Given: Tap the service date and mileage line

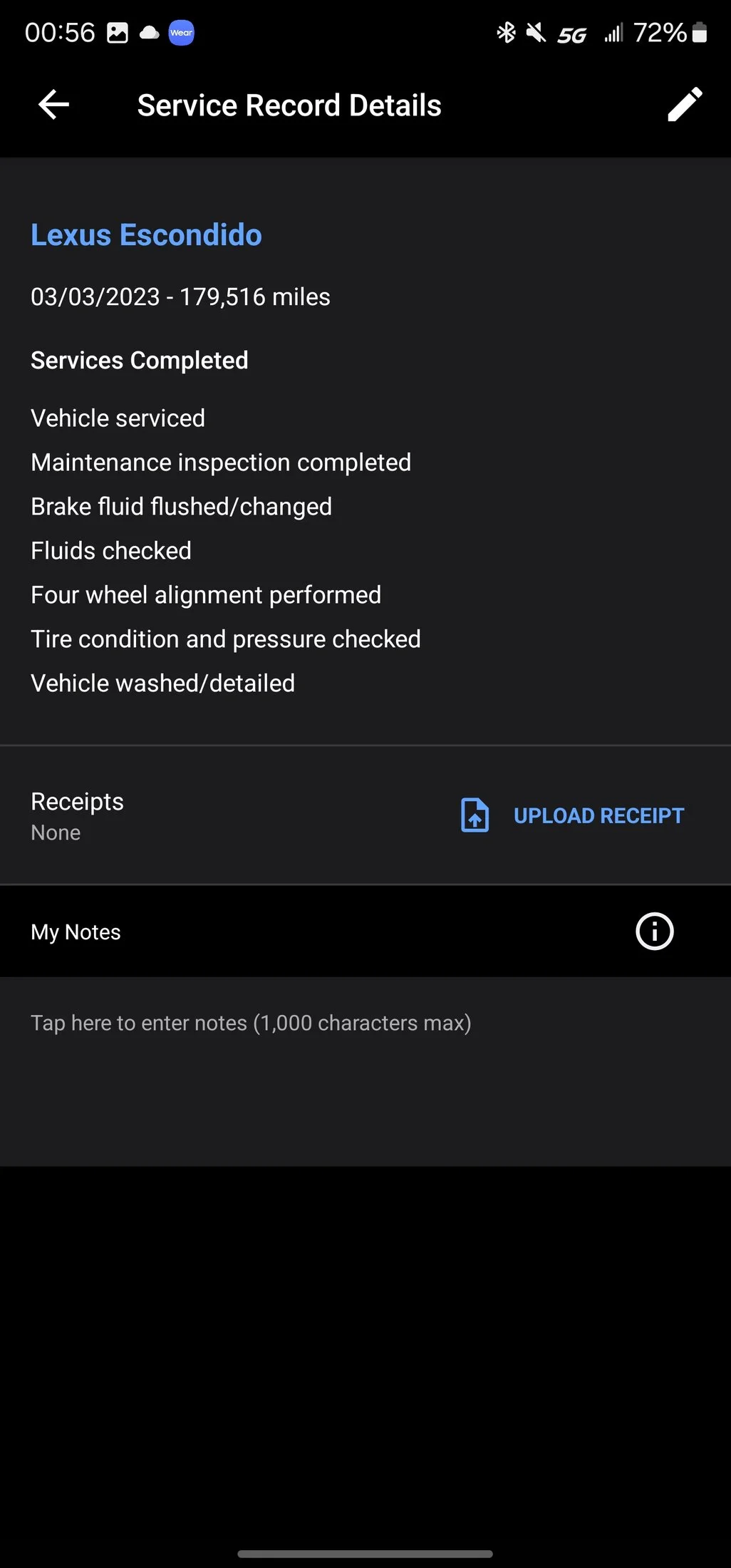Looking at the screenshot, I should click(x=180, y=296).
